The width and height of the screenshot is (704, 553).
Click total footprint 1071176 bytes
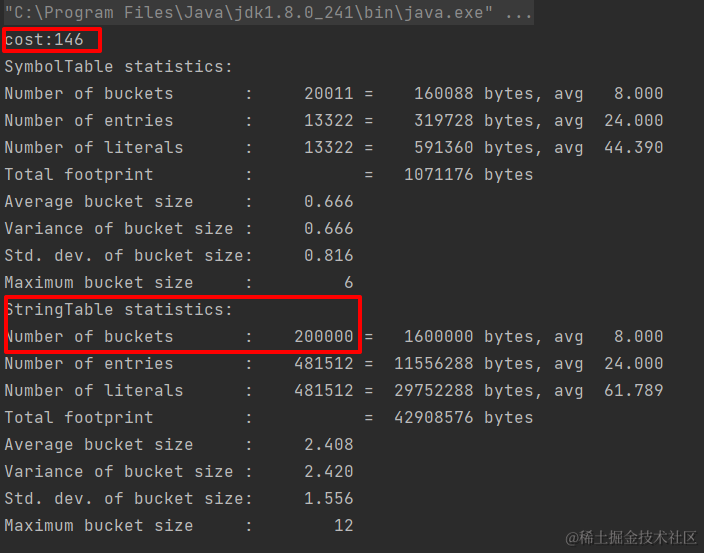(x=468, y=175)
